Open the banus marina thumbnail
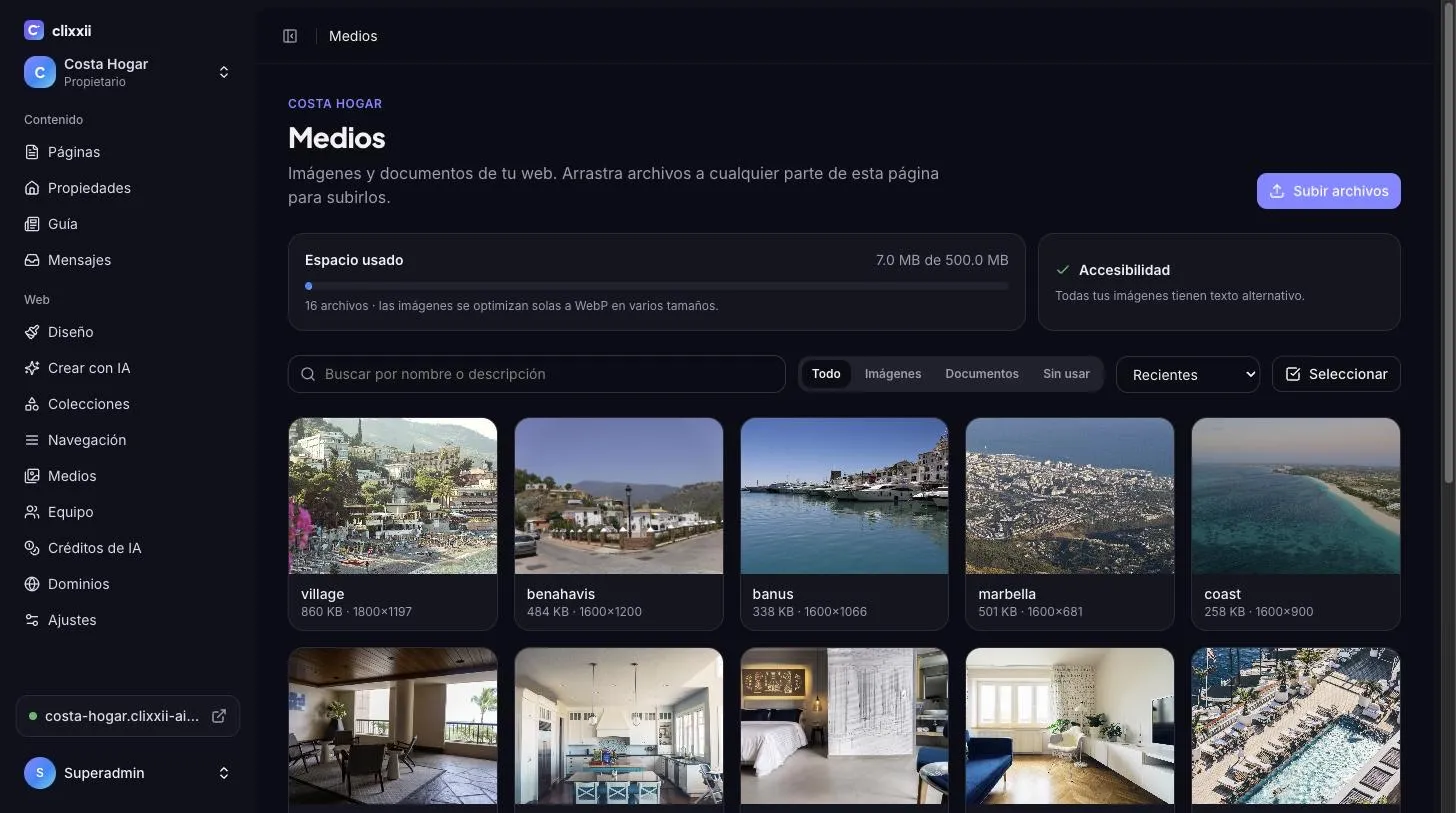 (x=844, y=496)
